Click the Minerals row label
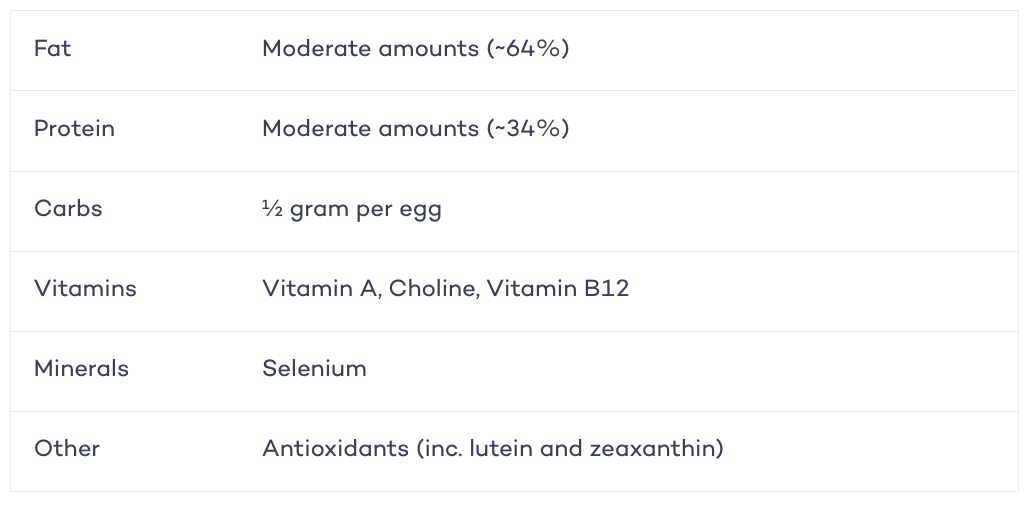 pos(81,368)
